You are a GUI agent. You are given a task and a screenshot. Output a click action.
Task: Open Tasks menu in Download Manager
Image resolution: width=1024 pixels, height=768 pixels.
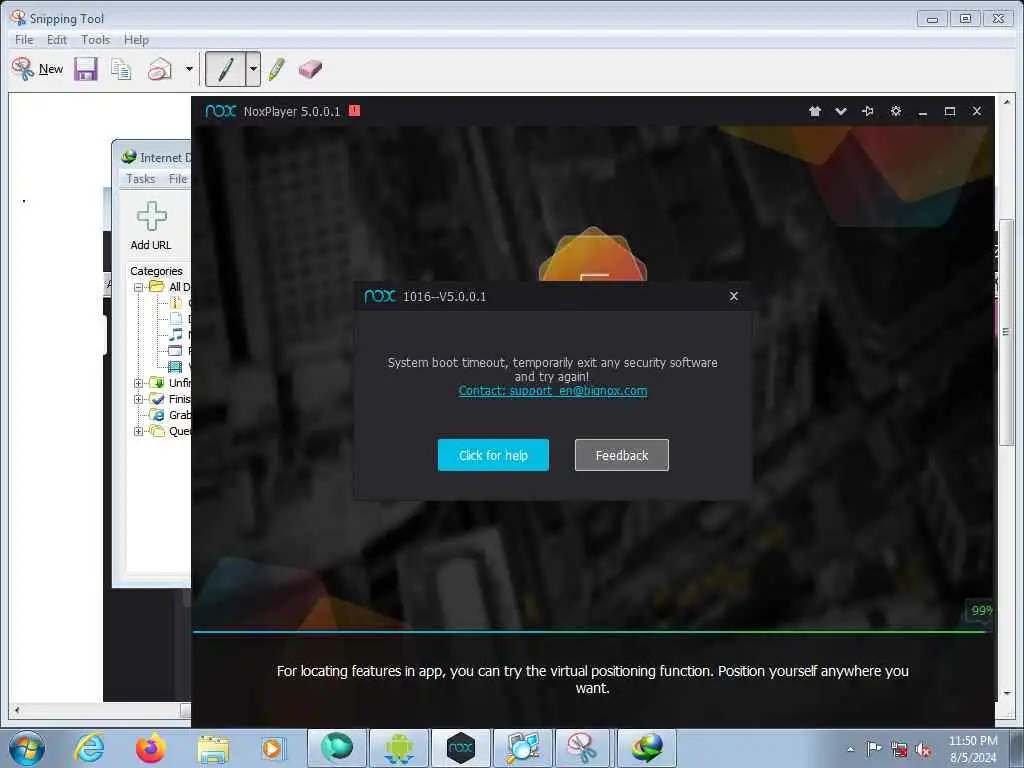[140, 178]
